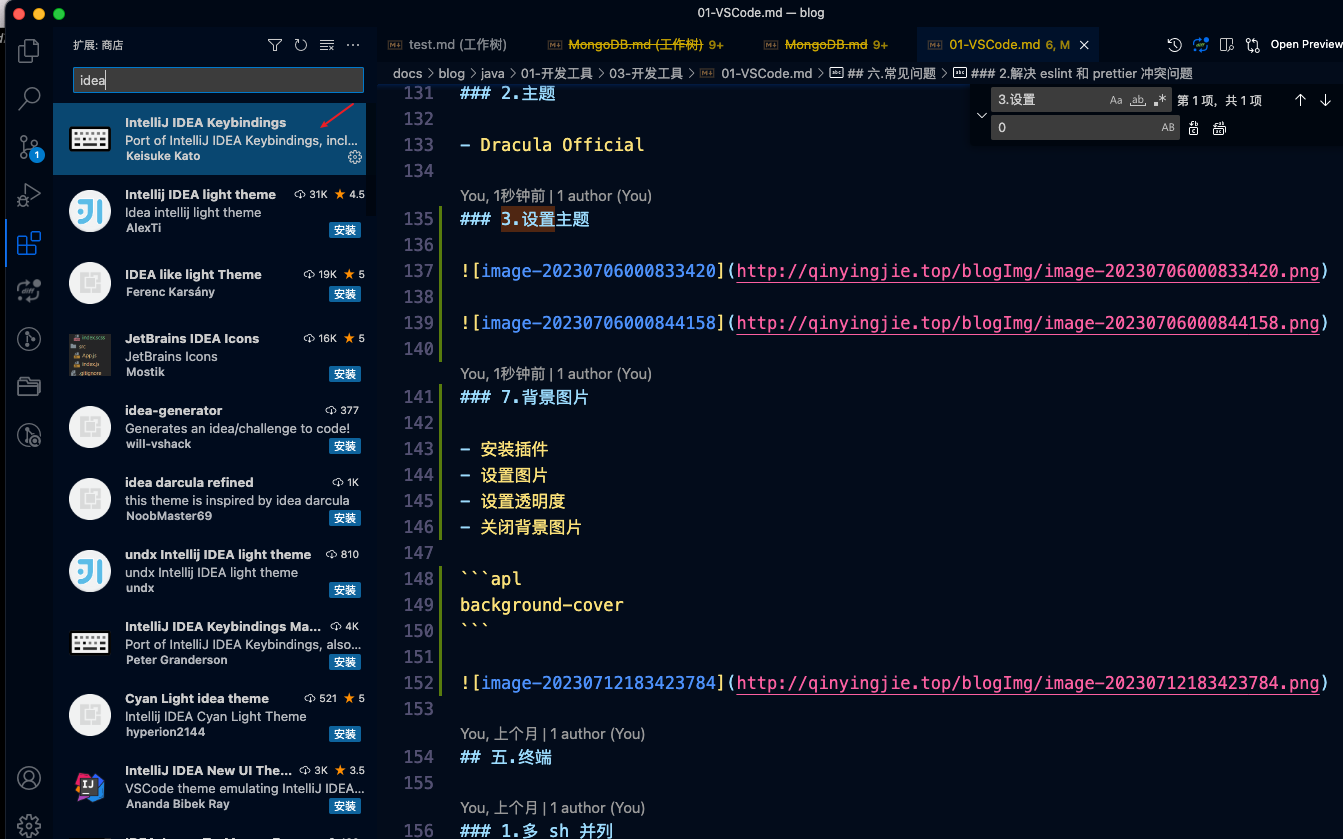
Task: Toggle Match Case in find box
Action: 1116,100
